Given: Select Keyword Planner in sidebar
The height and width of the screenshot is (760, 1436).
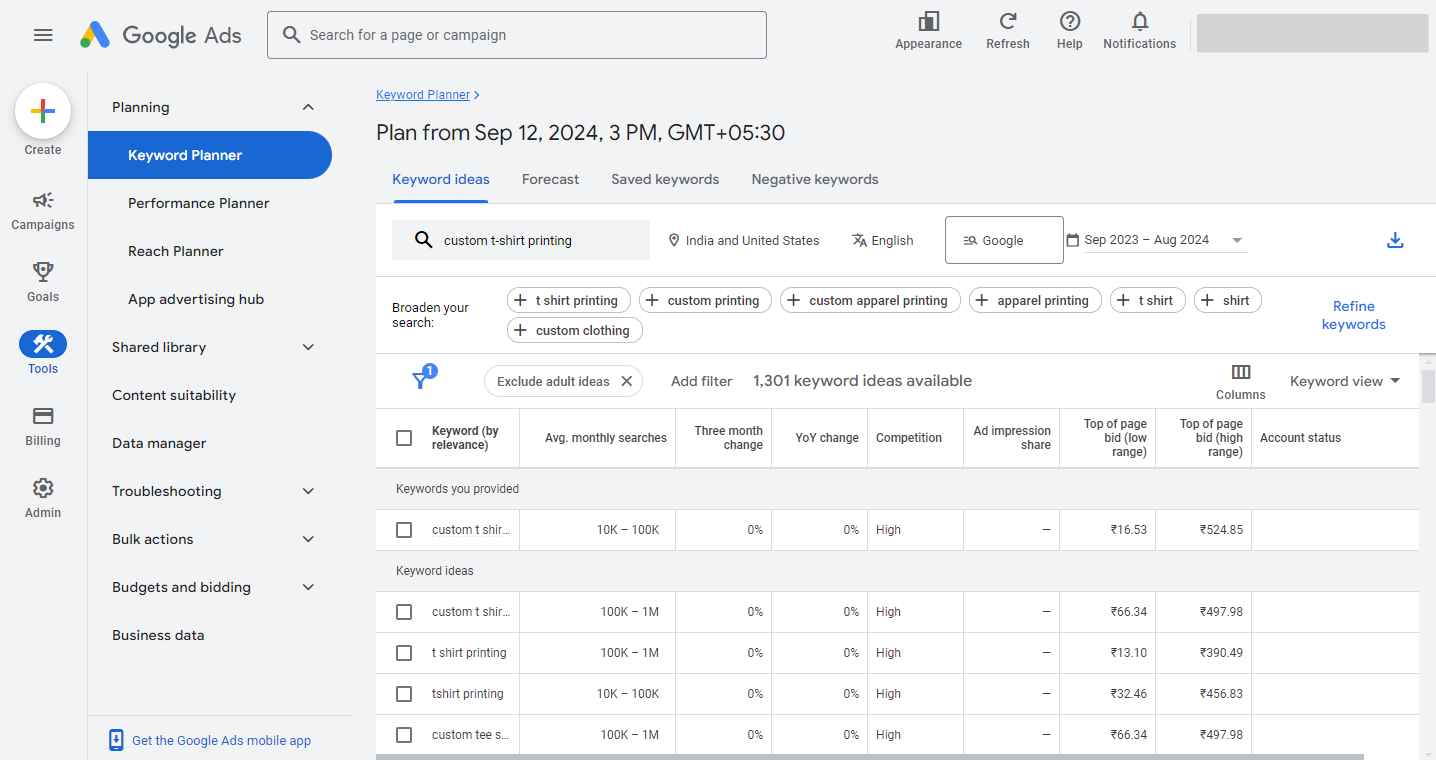Looking at the screenshot, I should 210,155.
